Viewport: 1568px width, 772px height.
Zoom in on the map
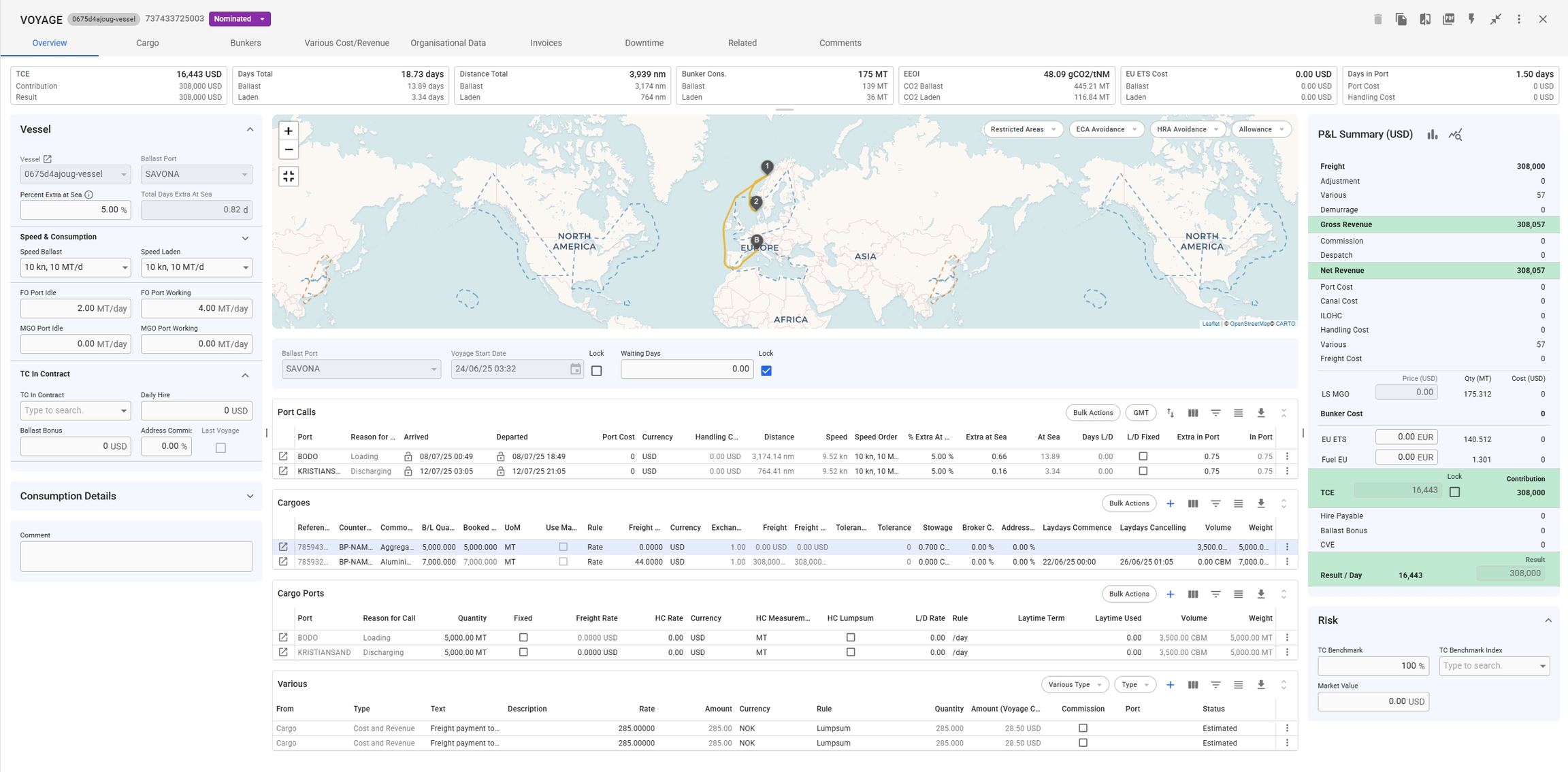(x=289, y=131)
